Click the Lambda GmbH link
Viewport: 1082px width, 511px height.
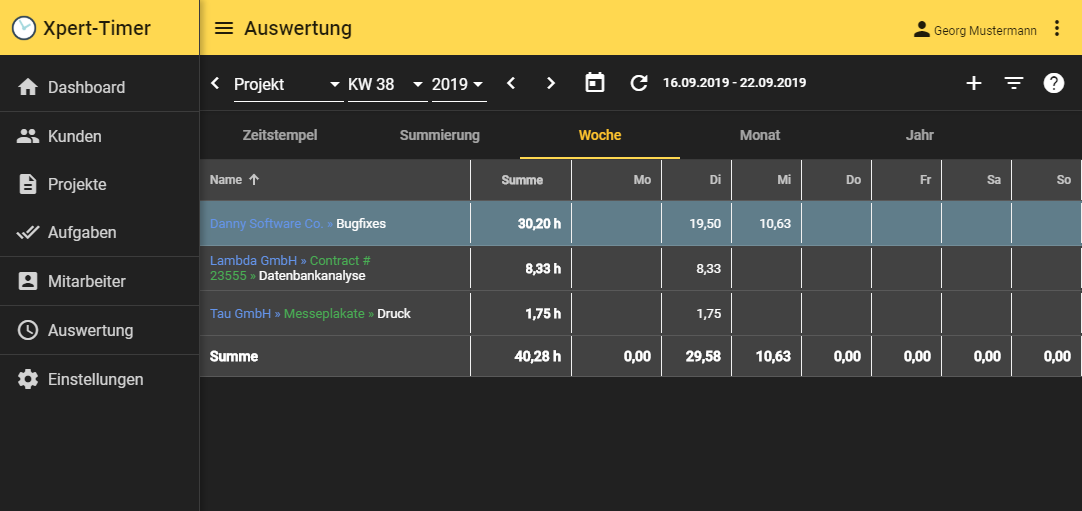(x=253, y=261)
